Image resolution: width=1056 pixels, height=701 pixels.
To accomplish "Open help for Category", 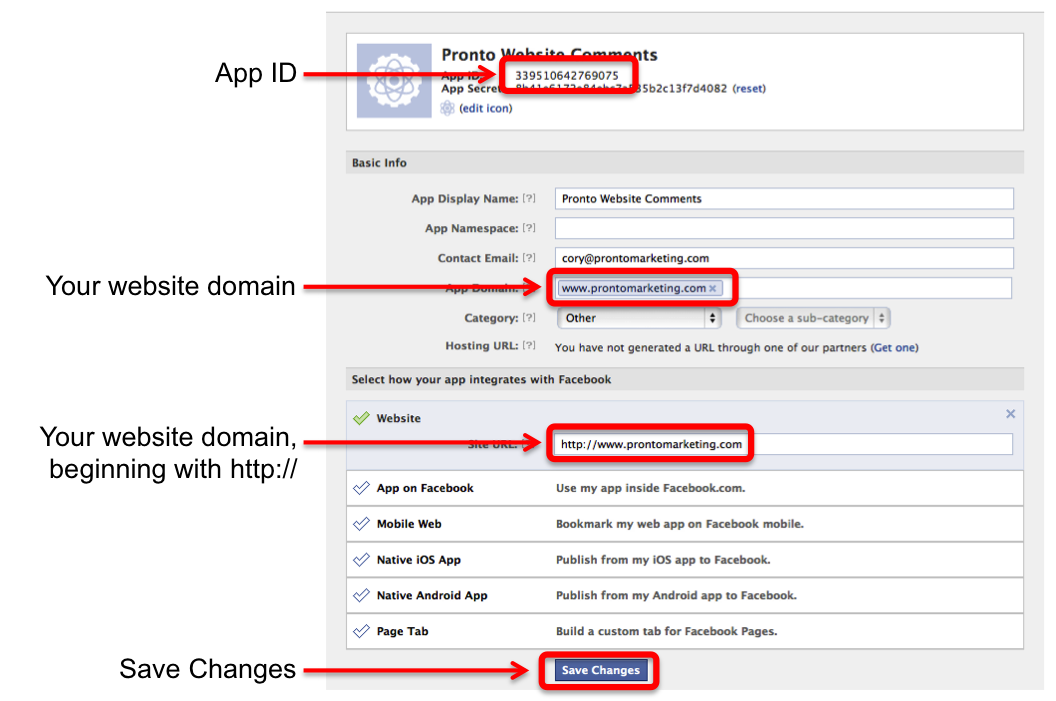I will point(529,317).
